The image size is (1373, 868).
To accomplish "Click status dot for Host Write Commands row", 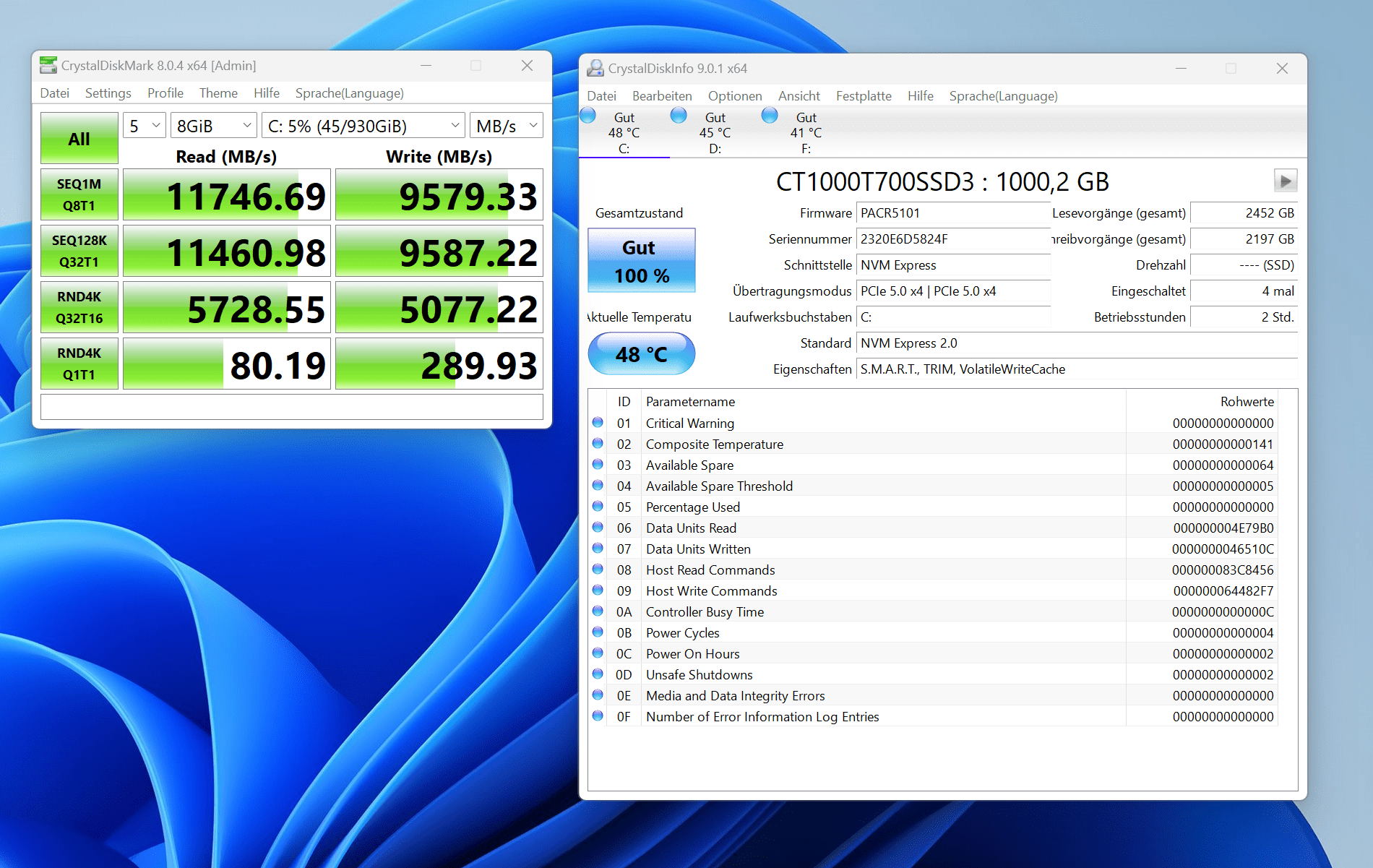I will pyautogui.click(x=598, y=590).
